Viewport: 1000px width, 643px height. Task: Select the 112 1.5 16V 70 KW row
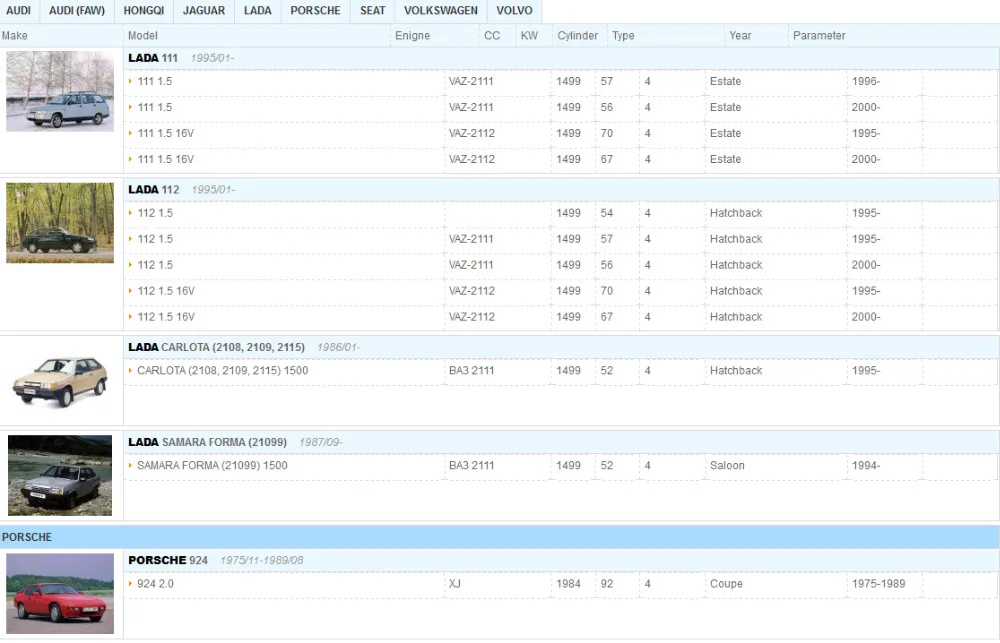pyautogui.click(x=561, y=291)
